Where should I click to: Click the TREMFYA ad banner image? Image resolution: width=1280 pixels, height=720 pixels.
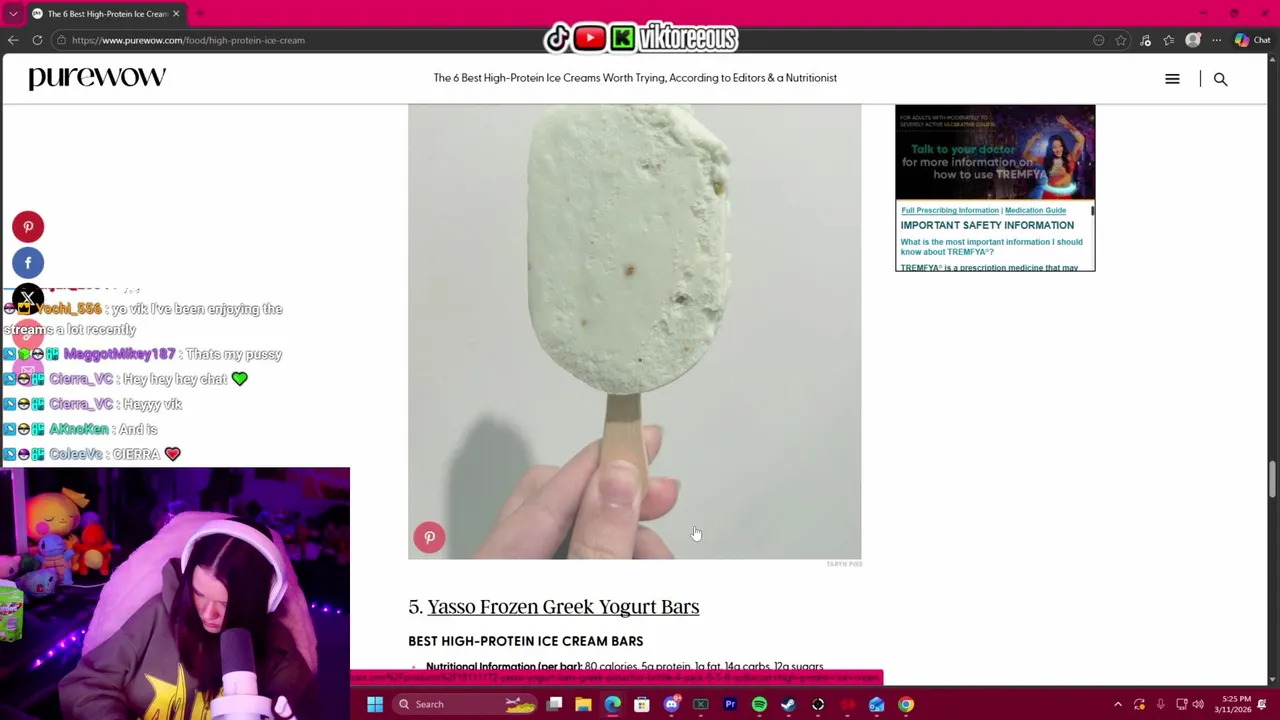click(995, 152)
